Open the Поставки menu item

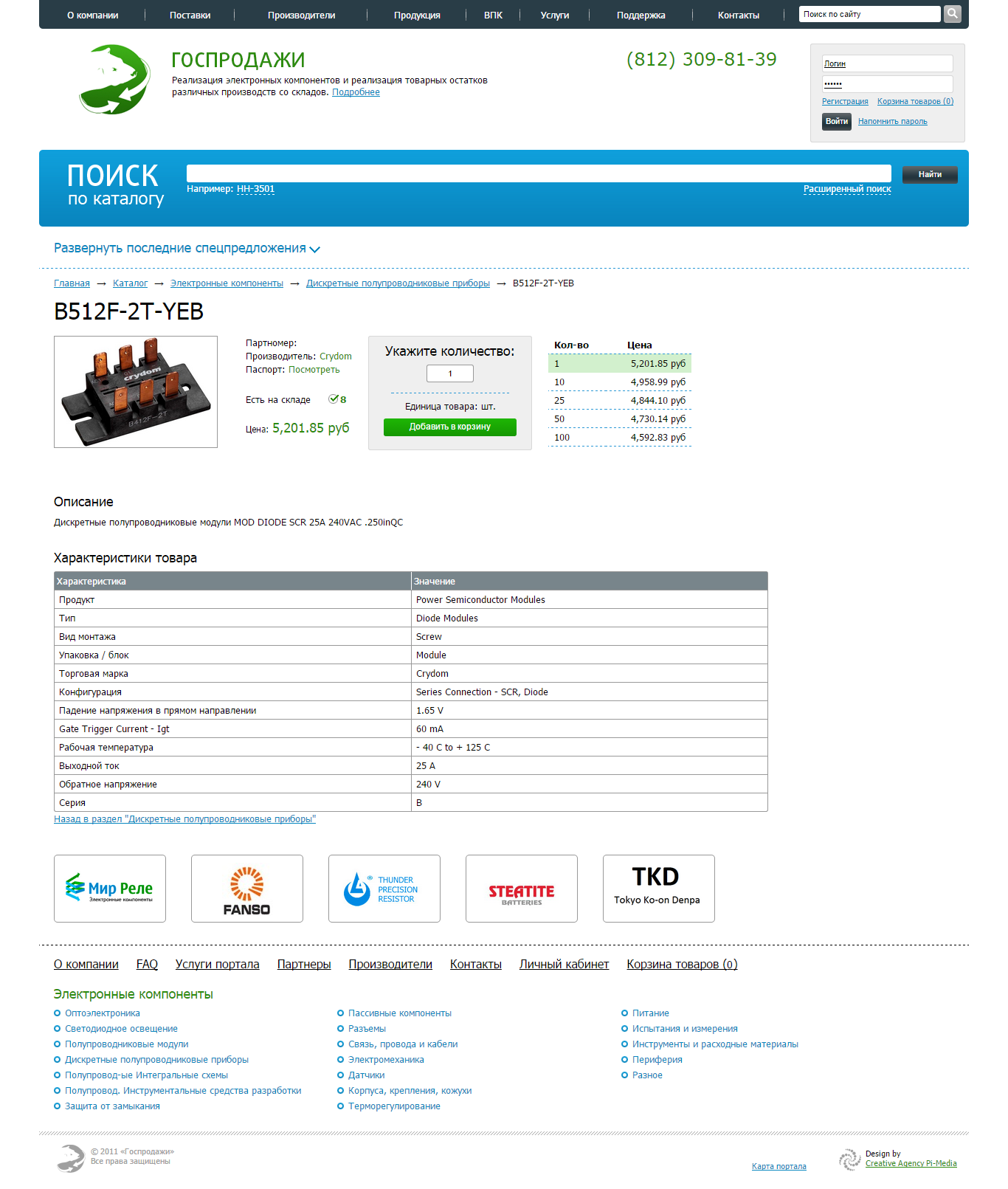(x=190, y=15)
